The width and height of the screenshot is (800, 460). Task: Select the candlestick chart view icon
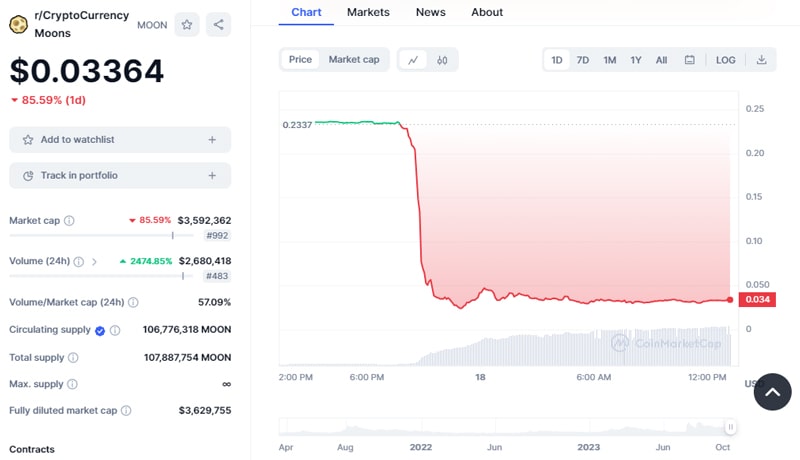[x=442, y=60]
